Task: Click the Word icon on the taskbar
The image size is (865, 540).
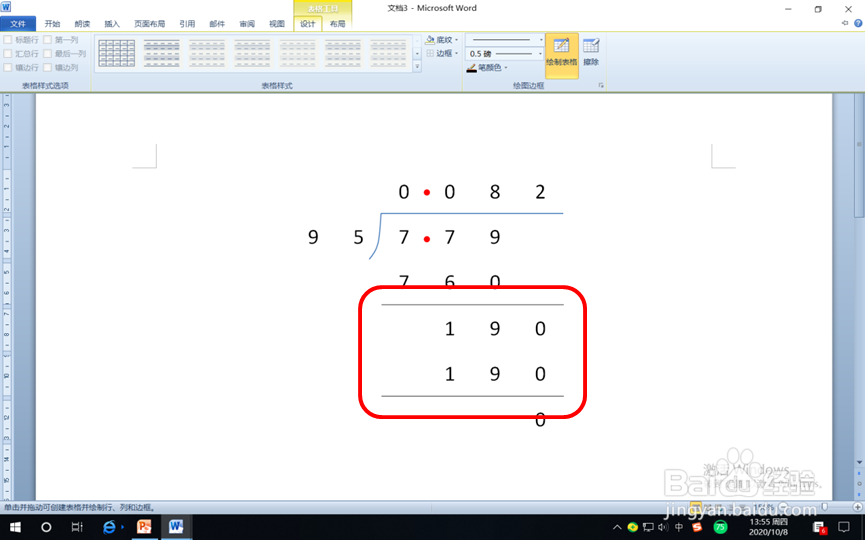Action: point(176,527)
